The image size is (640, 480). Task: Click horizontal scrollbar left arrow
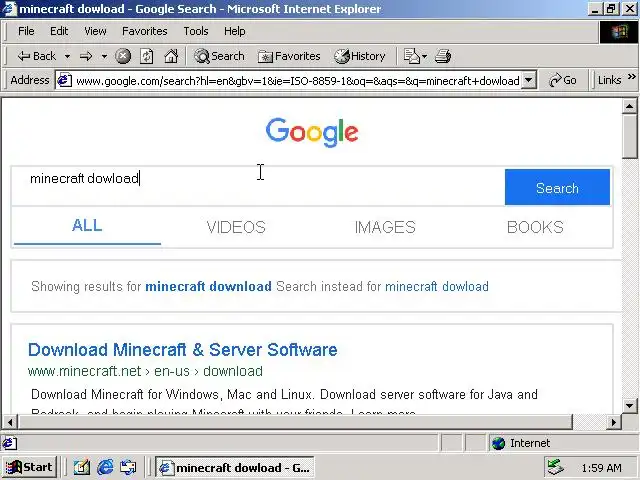tap(9, 422)
